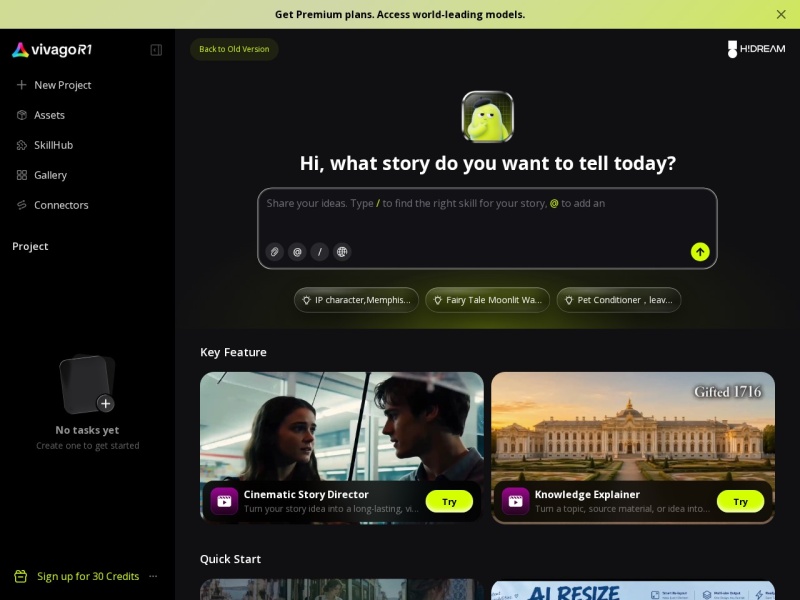Click the vivago R1 logo
The height and width of the screenshot is (600, 800).
52,49
